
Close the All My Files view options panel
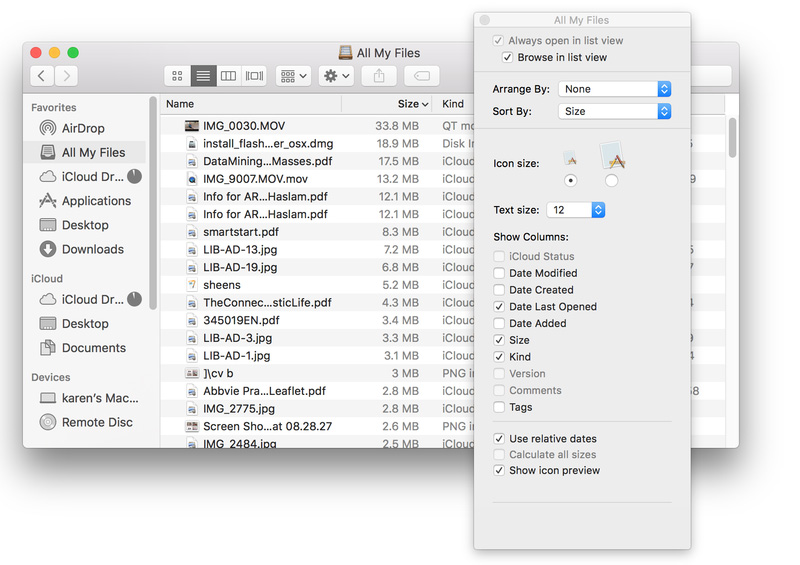(x=485, y=20)
